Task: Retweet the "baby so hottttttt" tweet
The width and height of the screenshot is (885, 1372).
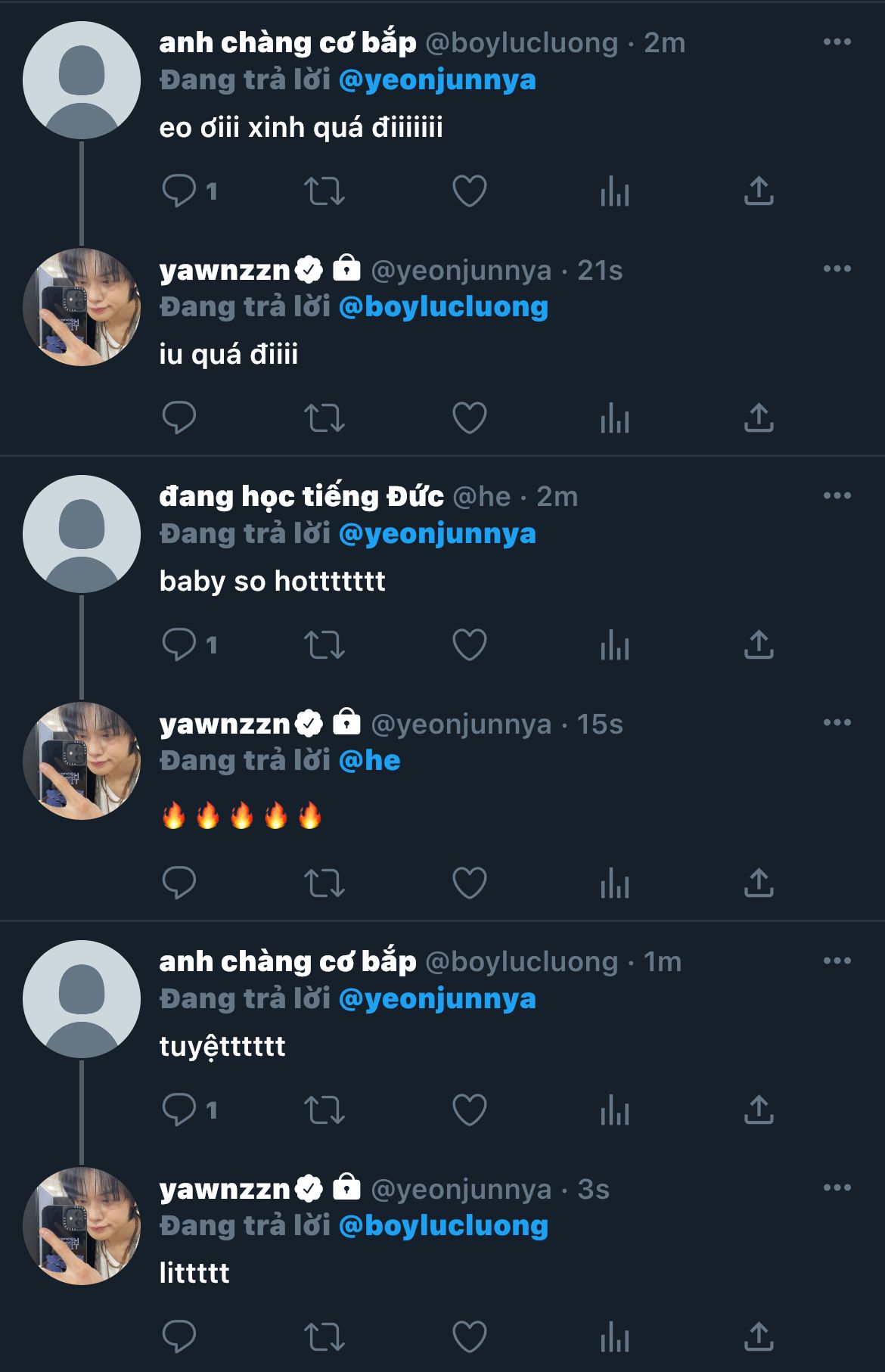Action: (x=324, y=645)
